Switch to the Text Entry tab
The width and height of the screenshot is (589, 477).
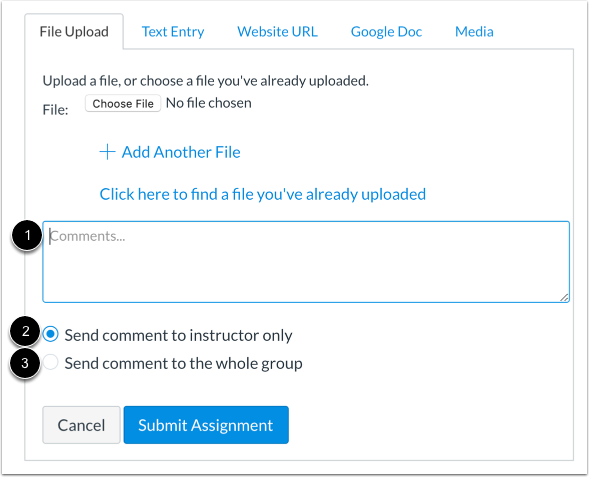click(173, 32)
